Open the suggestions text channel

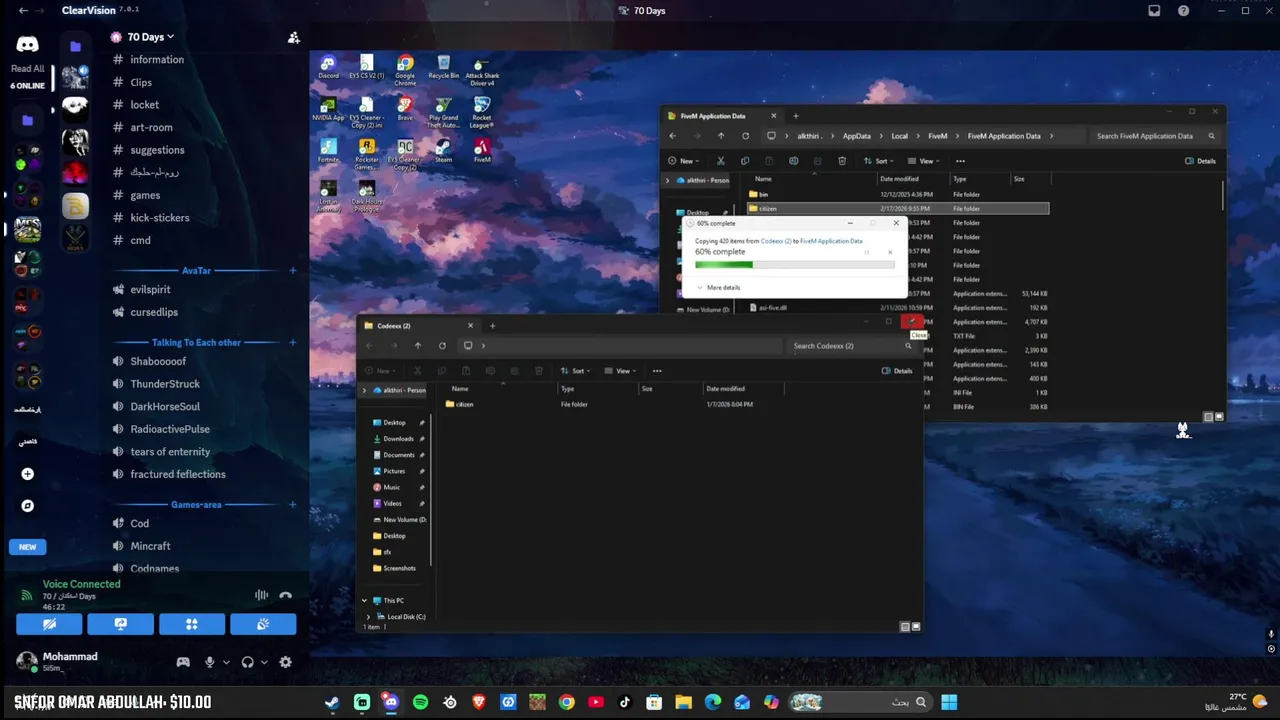coord(157,150)
